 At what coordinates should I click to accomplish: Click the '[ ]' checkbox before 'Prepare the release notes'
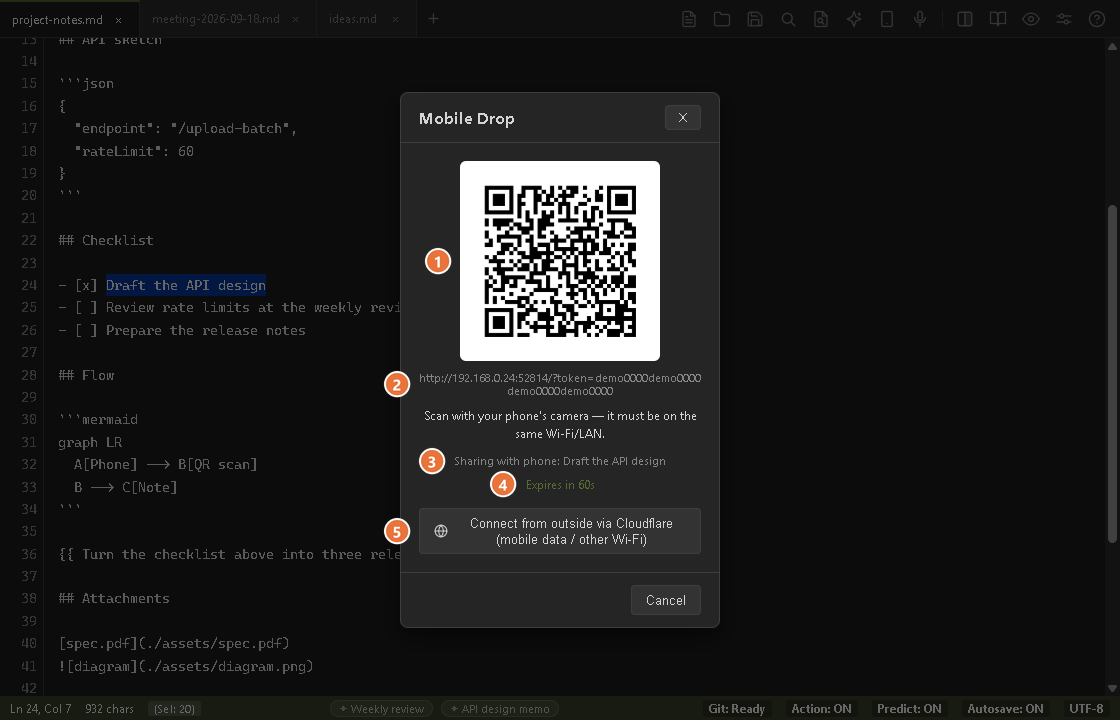[86, 330]
